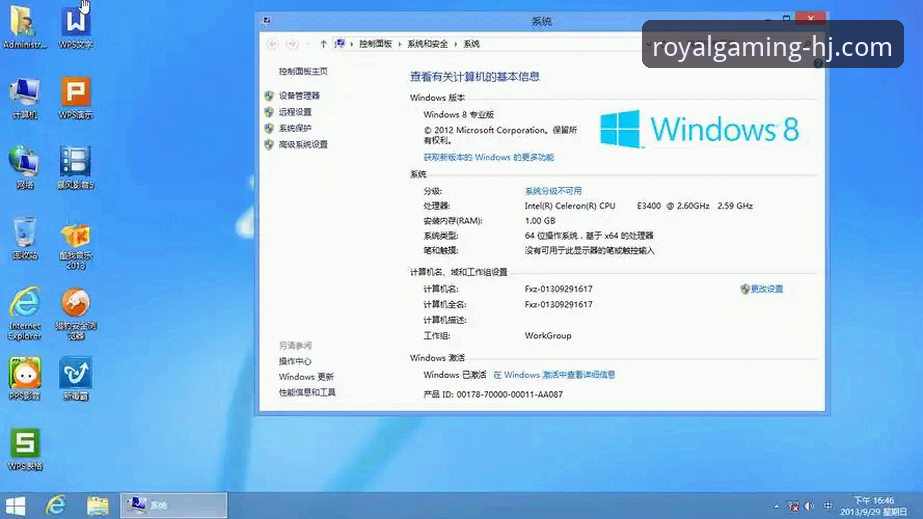Open 系统保护 from the sidebar
Image resolution: width=923 pixels, height=519 pixels.
click(x=295, y=128)
